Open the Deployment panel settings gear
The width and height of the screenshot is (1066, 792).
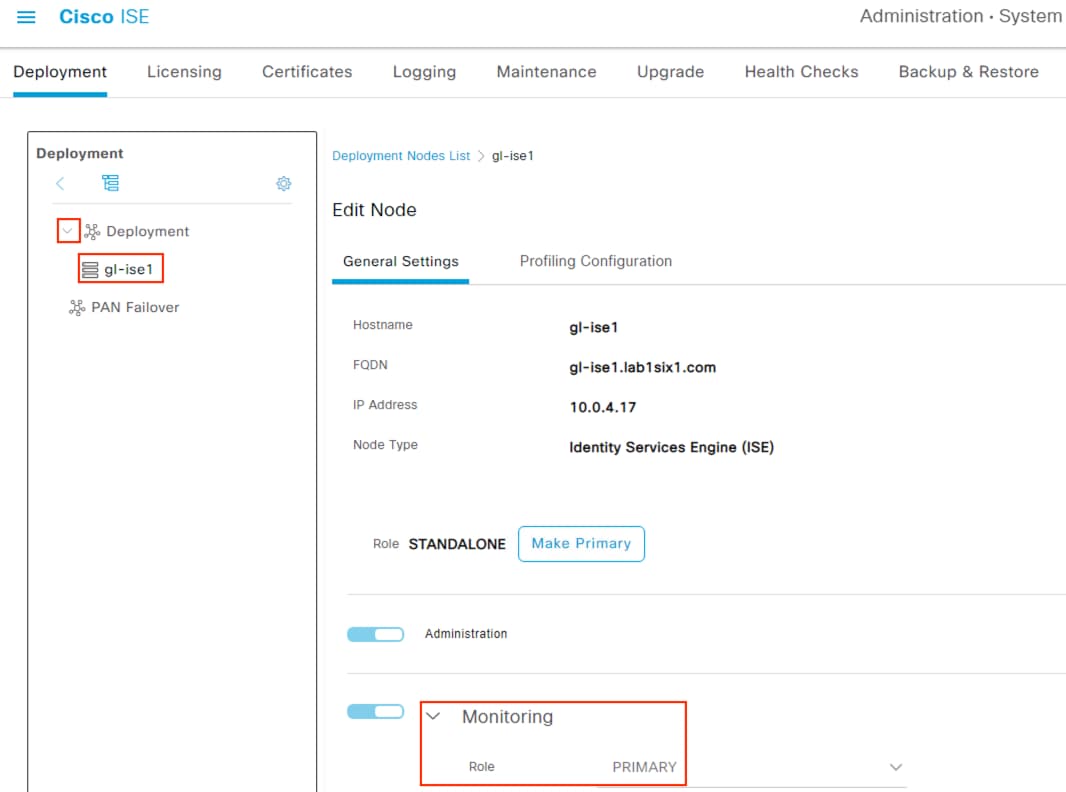pos(283,184)
